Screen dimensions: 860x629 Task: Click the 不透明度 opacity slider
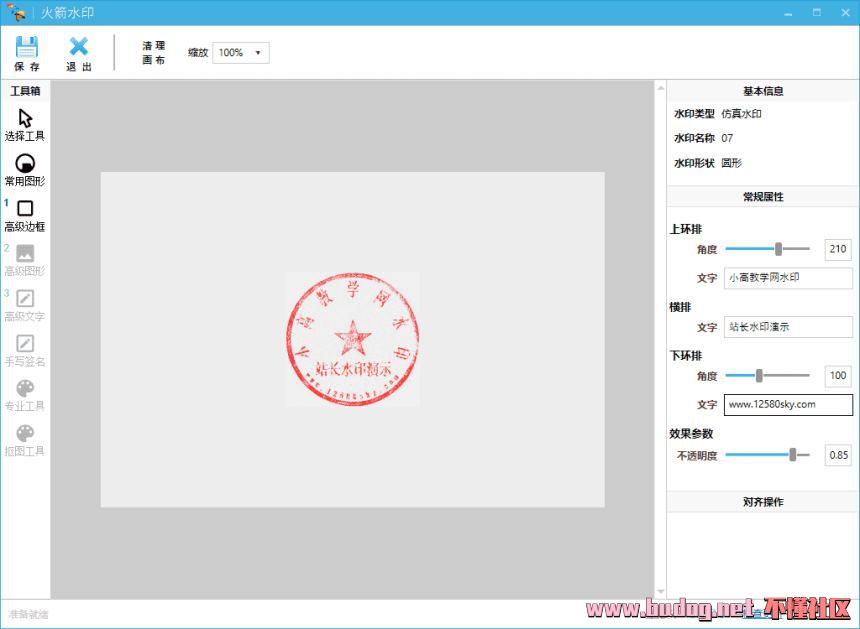pyautogui.click(x=792, y=455)
